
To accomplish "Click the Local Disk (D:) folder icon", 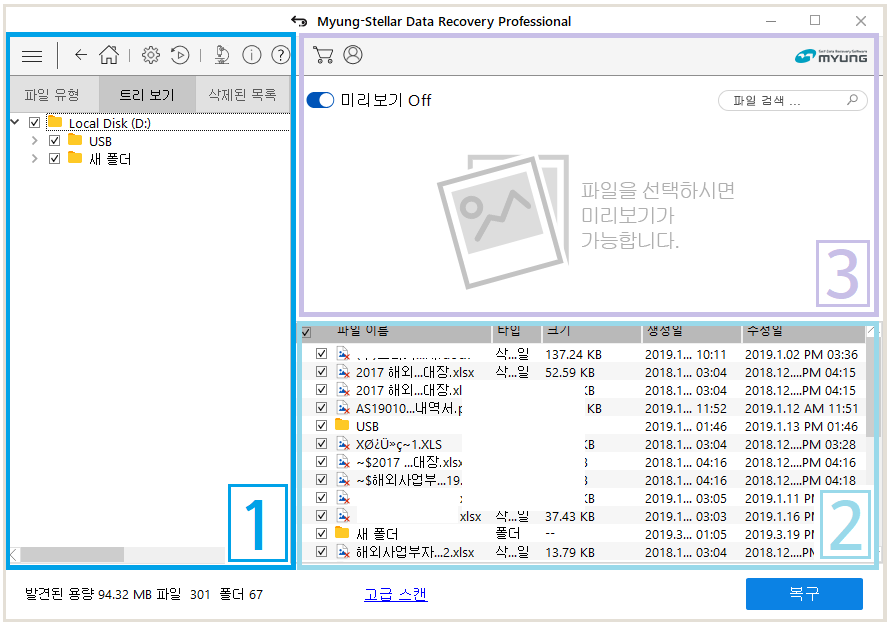I will (55, 122).
